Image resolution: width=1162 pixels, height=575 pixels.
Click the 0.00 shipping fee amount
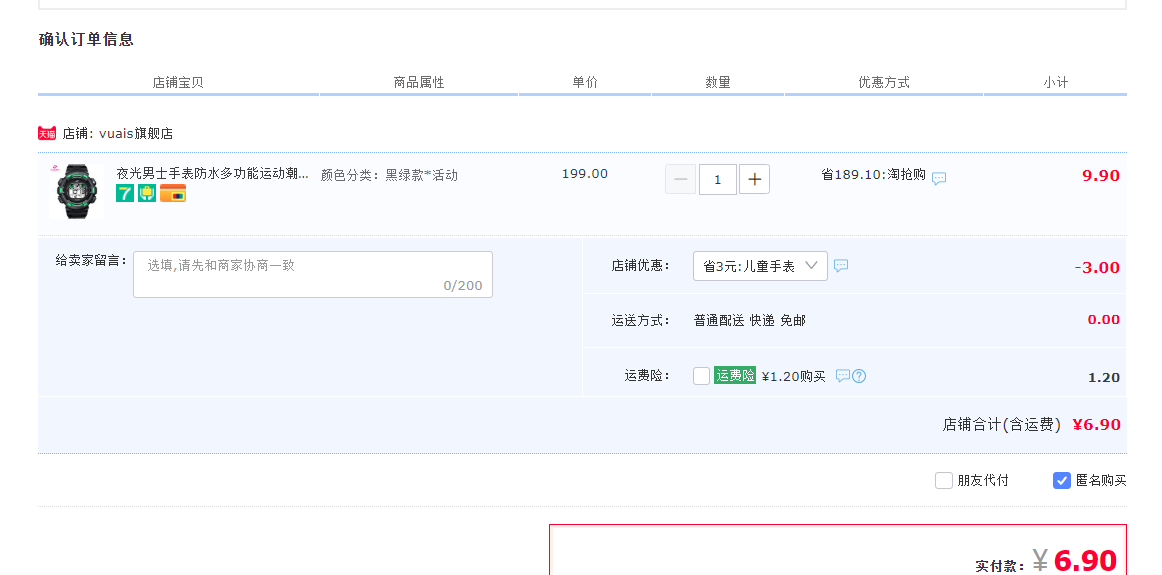[1103, 320]
